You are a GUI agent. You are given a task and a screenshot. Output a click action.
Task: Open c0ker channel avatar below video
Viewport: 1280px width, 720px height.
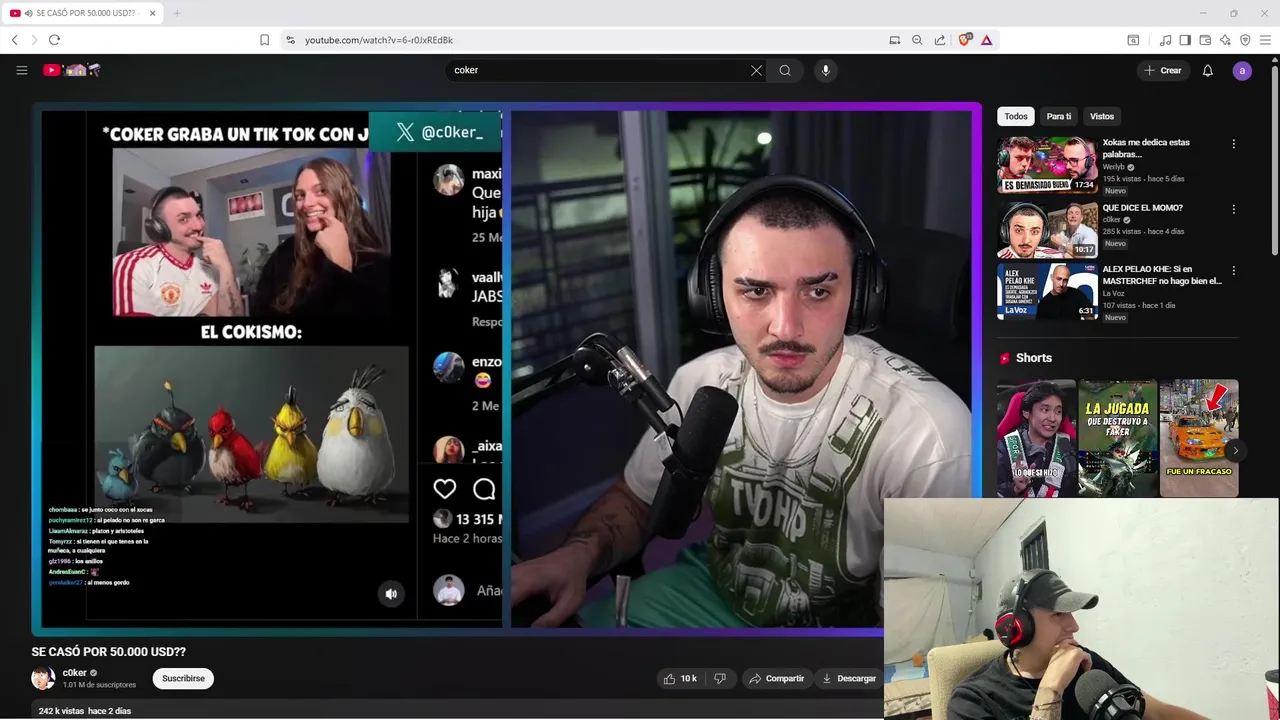click(x=43, y=678)
